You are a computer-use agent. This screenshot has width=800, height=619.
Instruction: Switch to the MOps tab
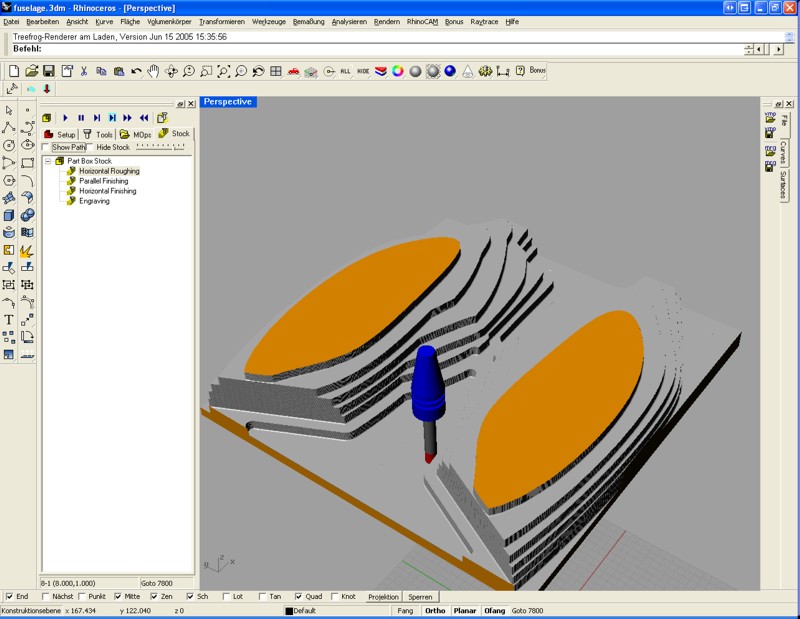[136, 134]
